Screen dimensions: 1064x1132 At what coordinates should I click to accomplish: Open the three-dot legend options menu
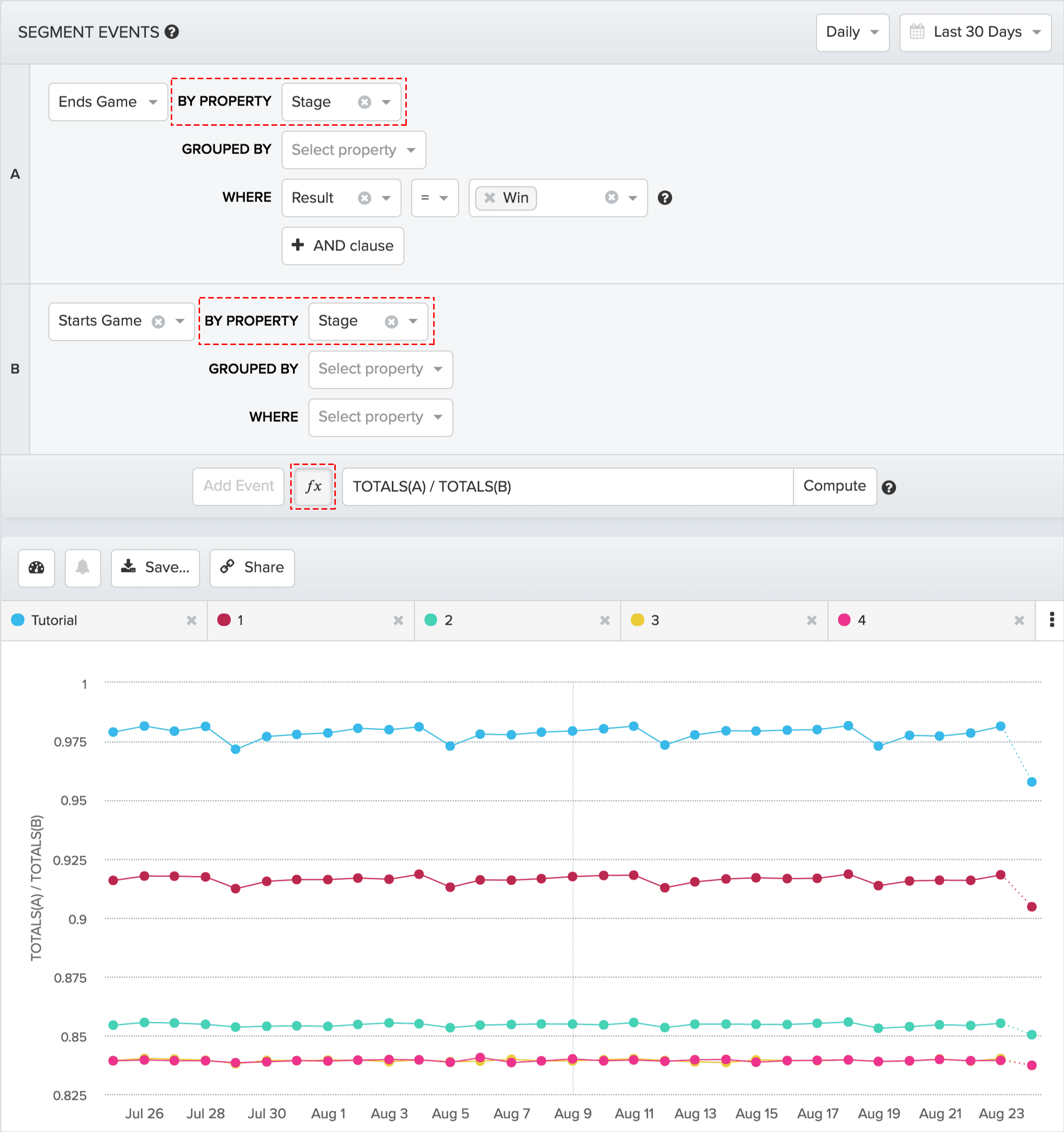coord(1051,620)
